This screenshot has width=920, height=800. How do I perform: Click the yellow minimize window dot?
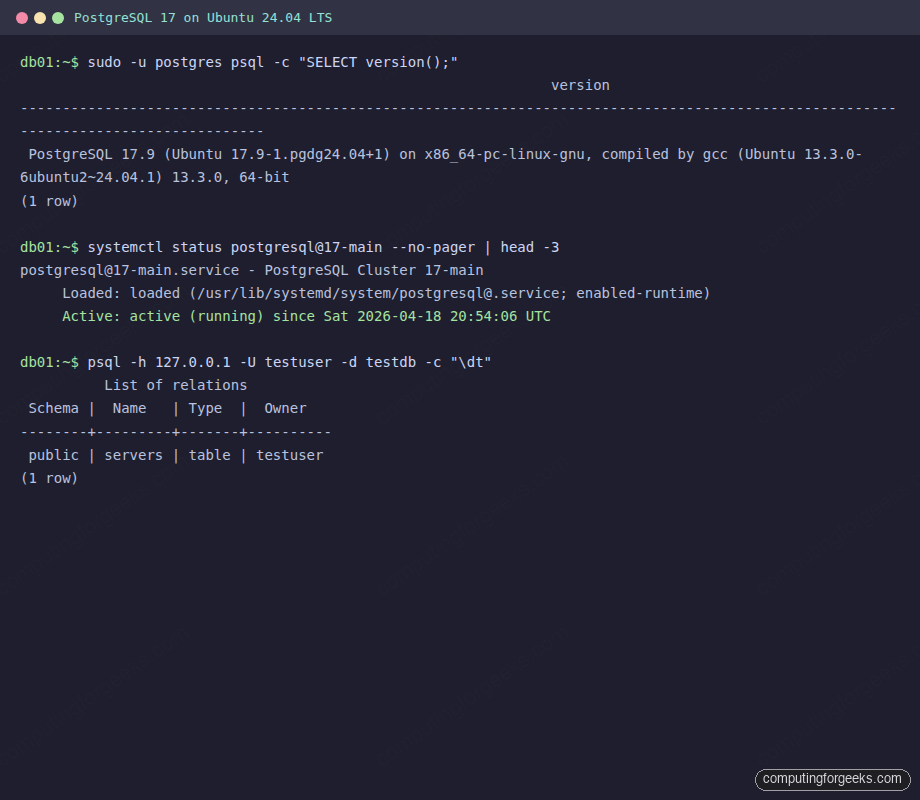pyautogui.click(x=40, y=18)
